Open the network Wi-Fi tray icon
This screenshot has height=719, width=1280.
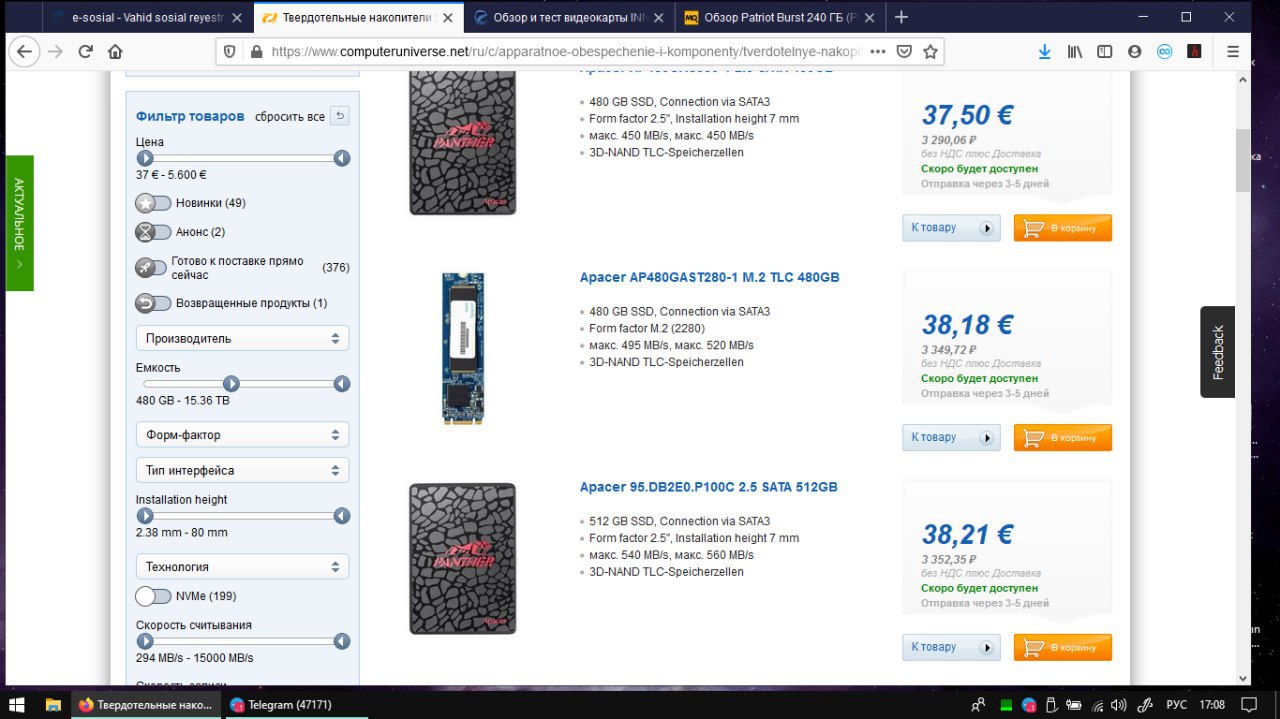tap(1098, 704)
